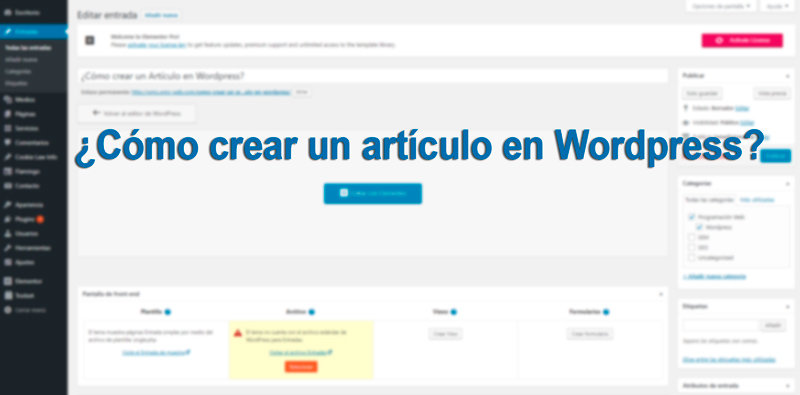800x395 pixels.
Task: Click the post title input field
Action: coord(372,76)
